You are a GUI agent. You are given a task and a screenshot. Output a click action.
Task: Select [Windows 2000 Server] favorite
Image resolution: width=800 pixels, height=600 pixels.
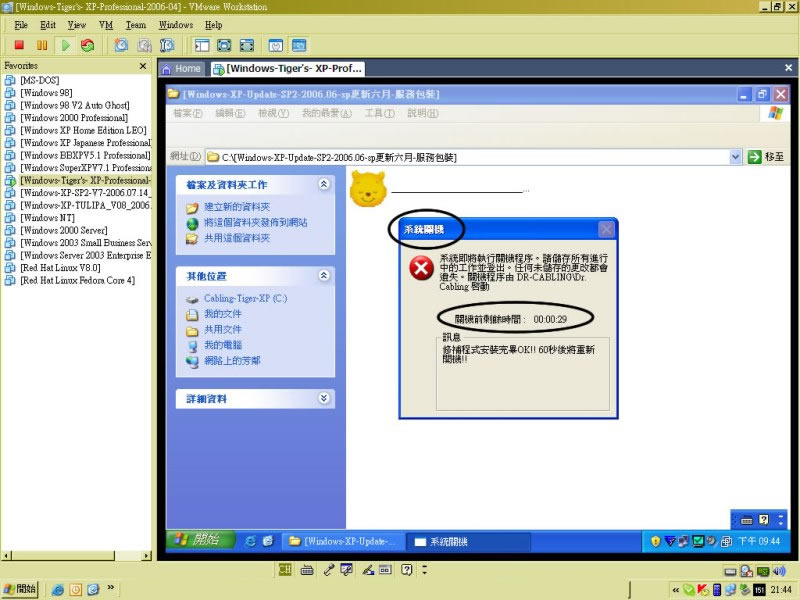[63, 230]
